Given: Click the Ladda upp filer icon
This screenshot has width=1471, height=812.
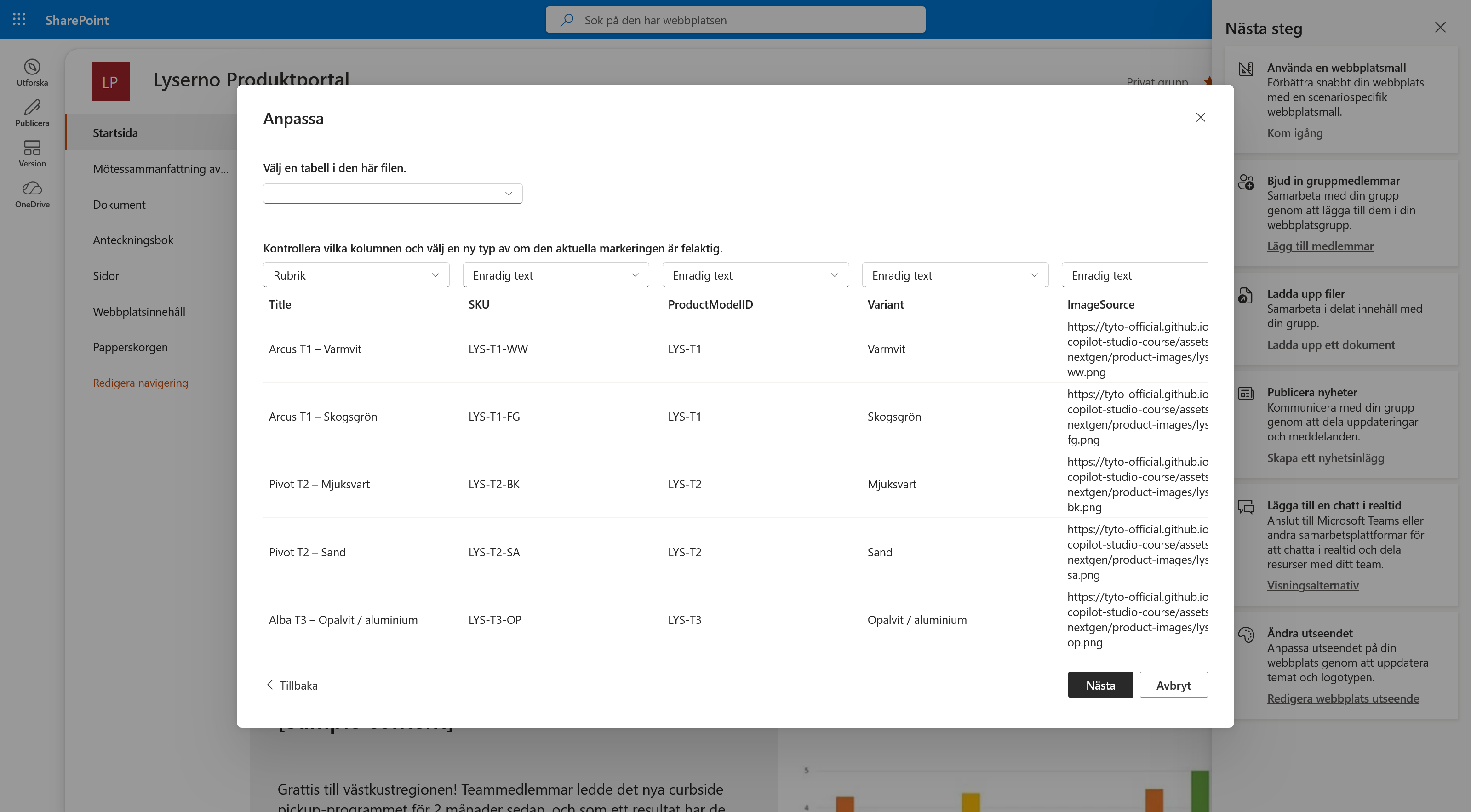Looking at the screenshot, I should tap(1246, 295).
